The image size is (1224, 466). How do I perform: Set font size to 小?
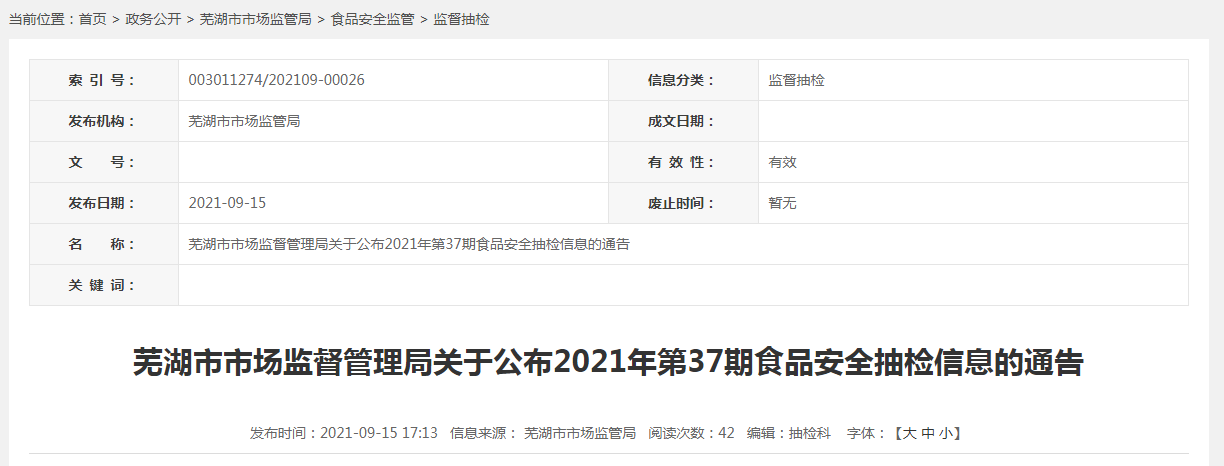tap(946, 433)
